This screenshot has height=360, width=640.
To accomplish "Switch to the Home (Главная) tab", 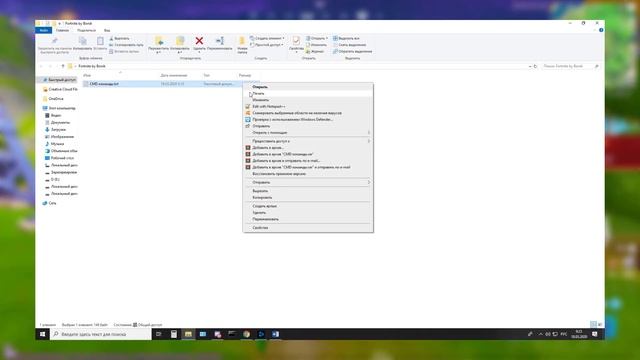I will point(62,30).
